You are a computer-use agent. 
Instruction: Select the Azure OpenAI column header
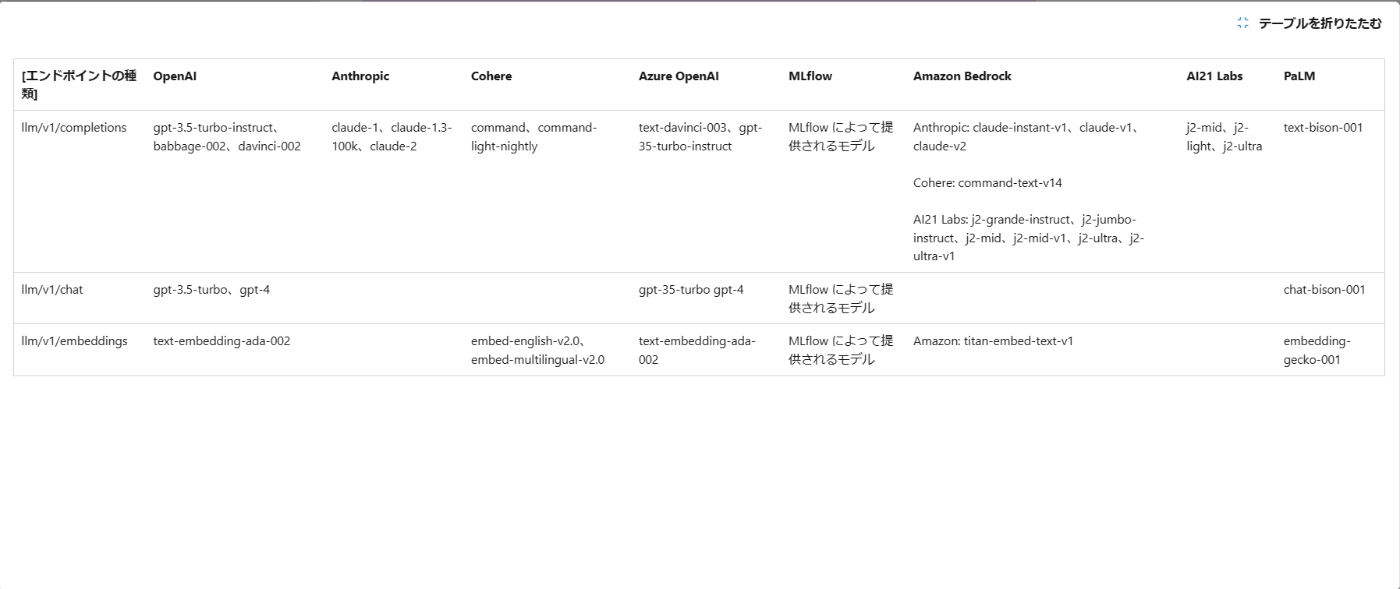[679, 76]
